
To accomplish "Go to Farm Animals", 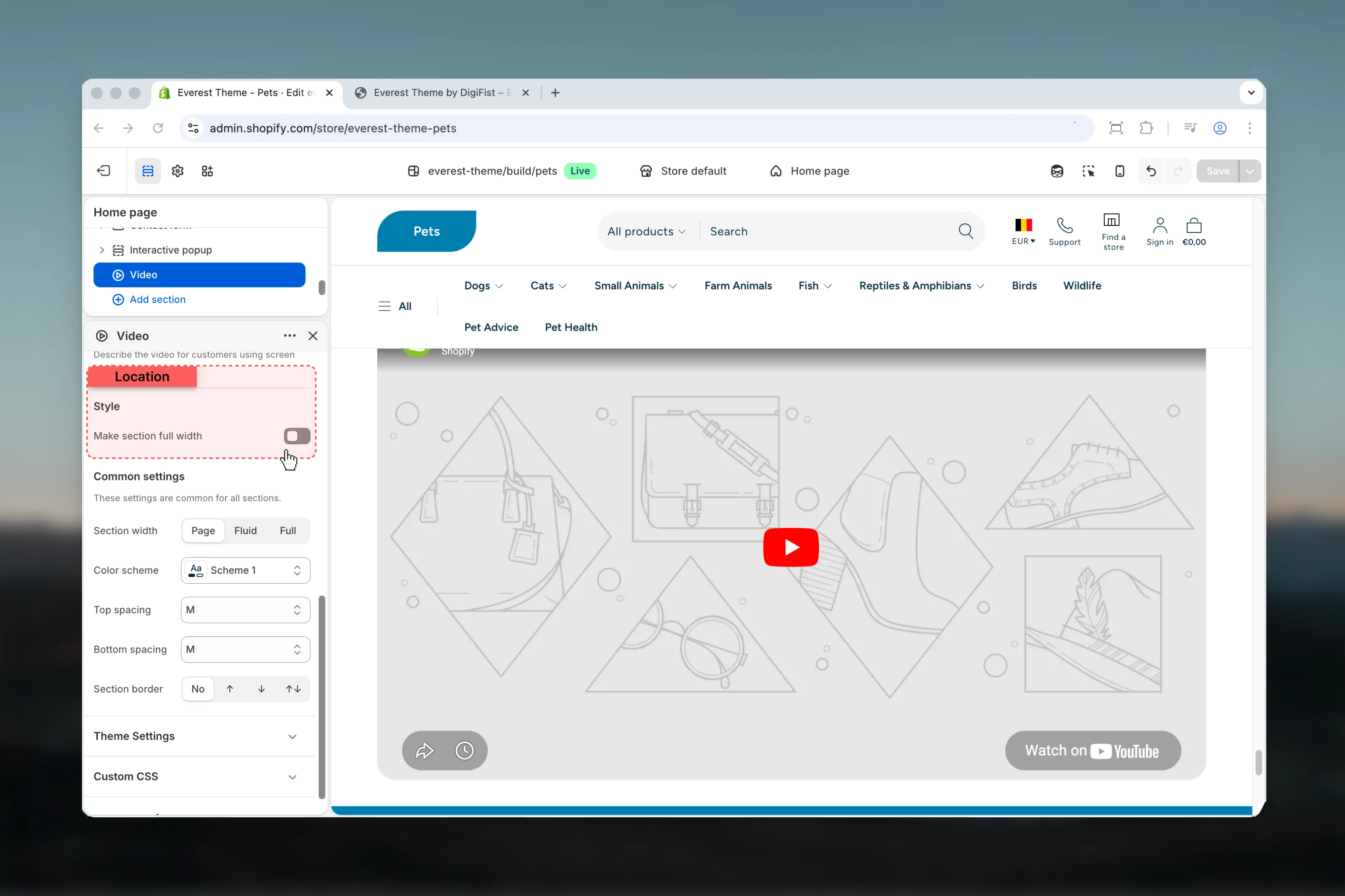I will 738,286.
